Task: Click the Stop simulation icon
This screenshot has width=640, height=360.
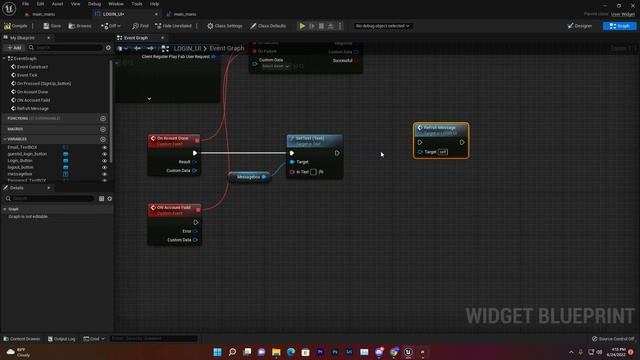Action: pyautogui.click(x=321, y=26)
